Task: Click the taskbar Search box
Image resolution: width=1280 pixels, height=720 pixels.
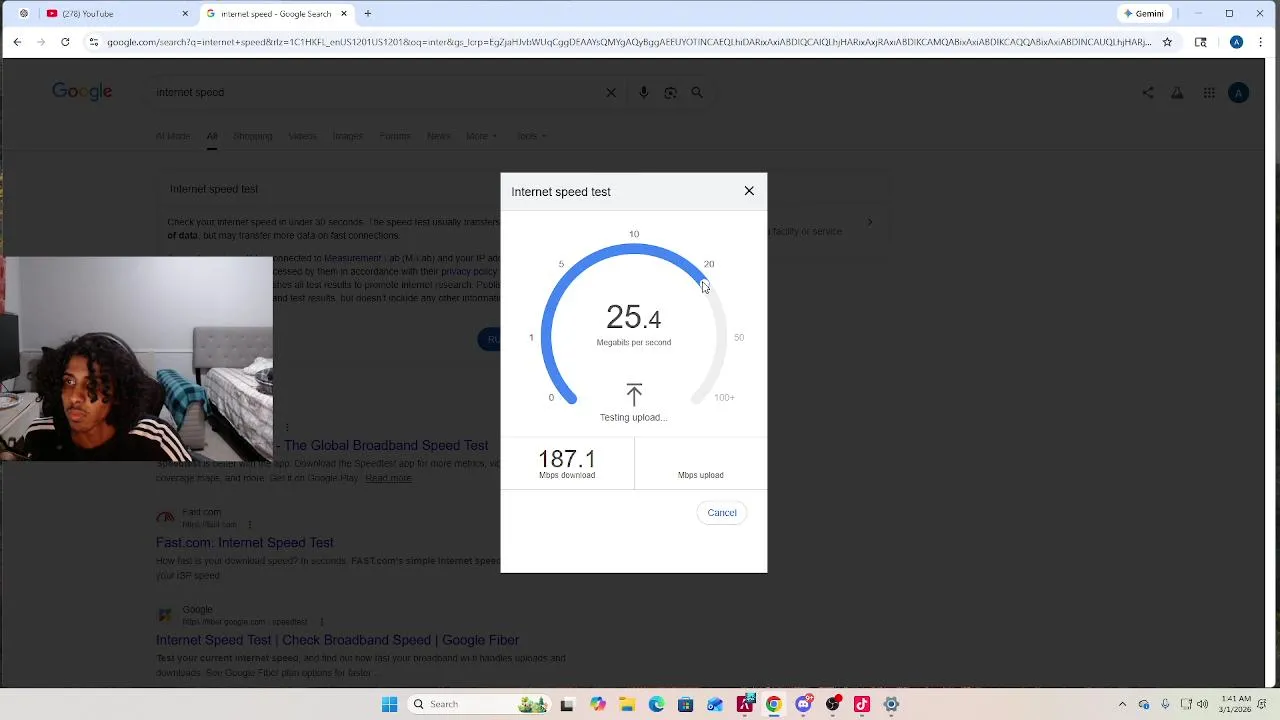Action: (478, 705)
